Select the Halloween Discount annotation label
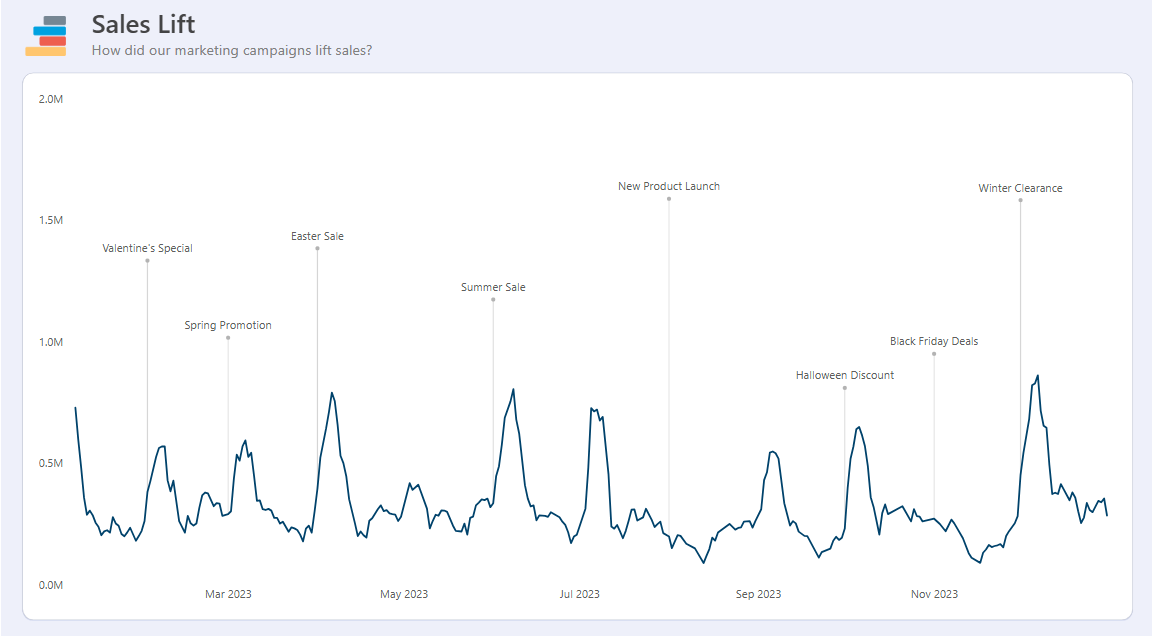 pyautogui.click(x=845, y=375)
